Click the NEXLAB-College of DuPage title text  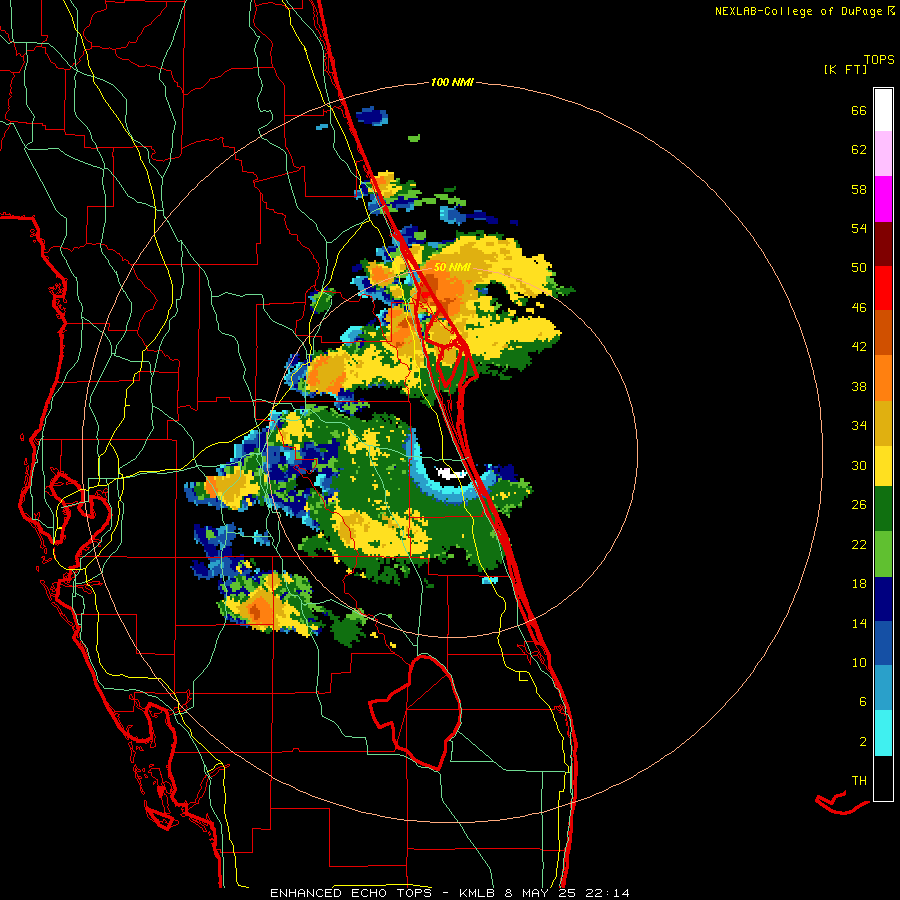798,11
